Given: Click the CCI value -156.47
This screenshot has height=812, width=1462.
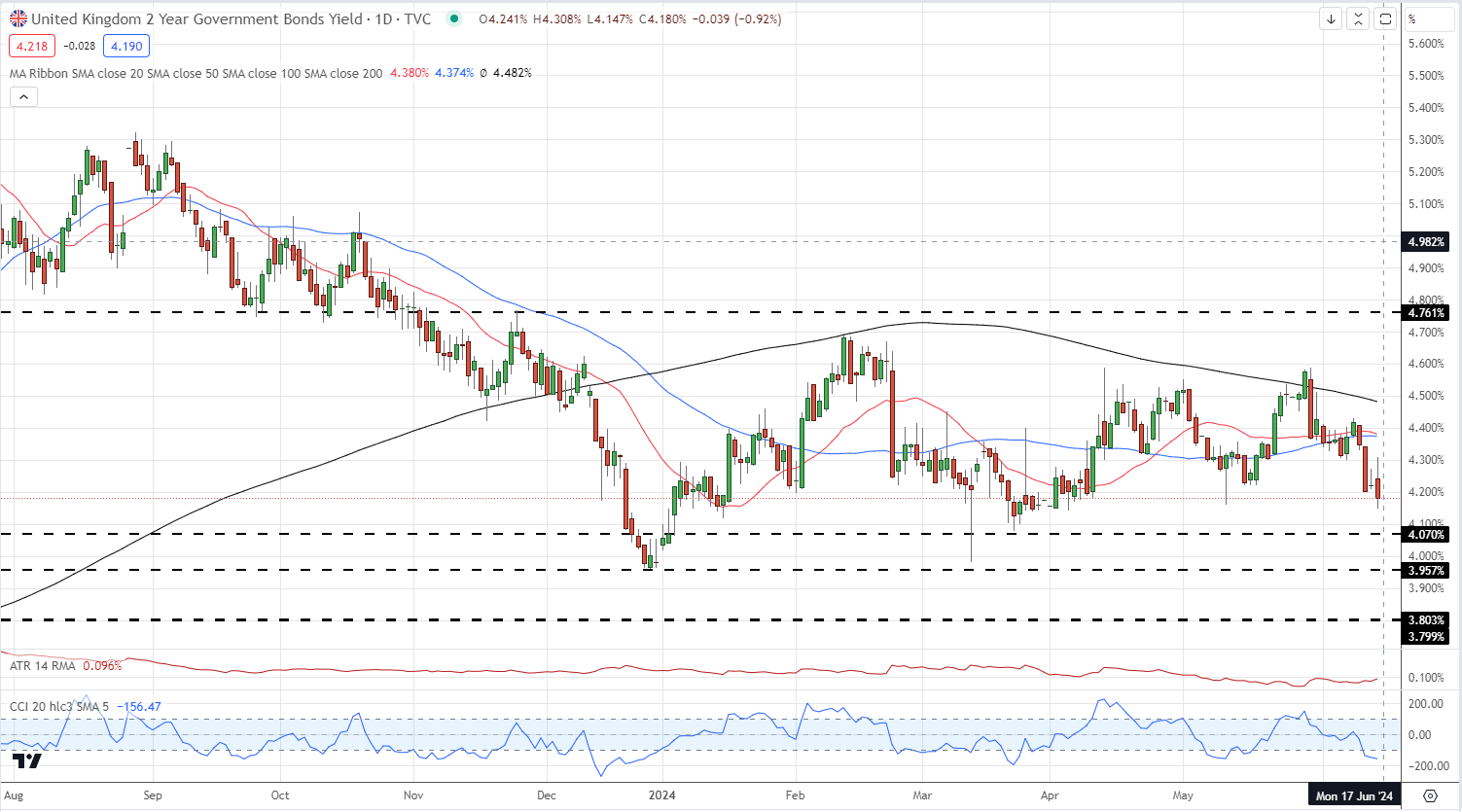Looking at the screenshot, I should (139, 706).
